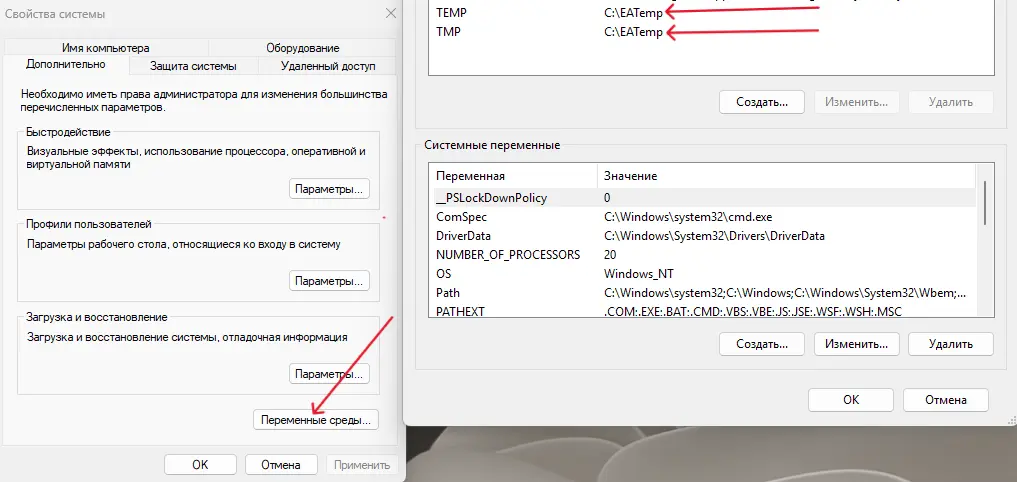Screen dimensions: 1017x482
Task: Click the C:\Windows\System32\Drivers\DriverData value
Action: (x=714, y=235)
